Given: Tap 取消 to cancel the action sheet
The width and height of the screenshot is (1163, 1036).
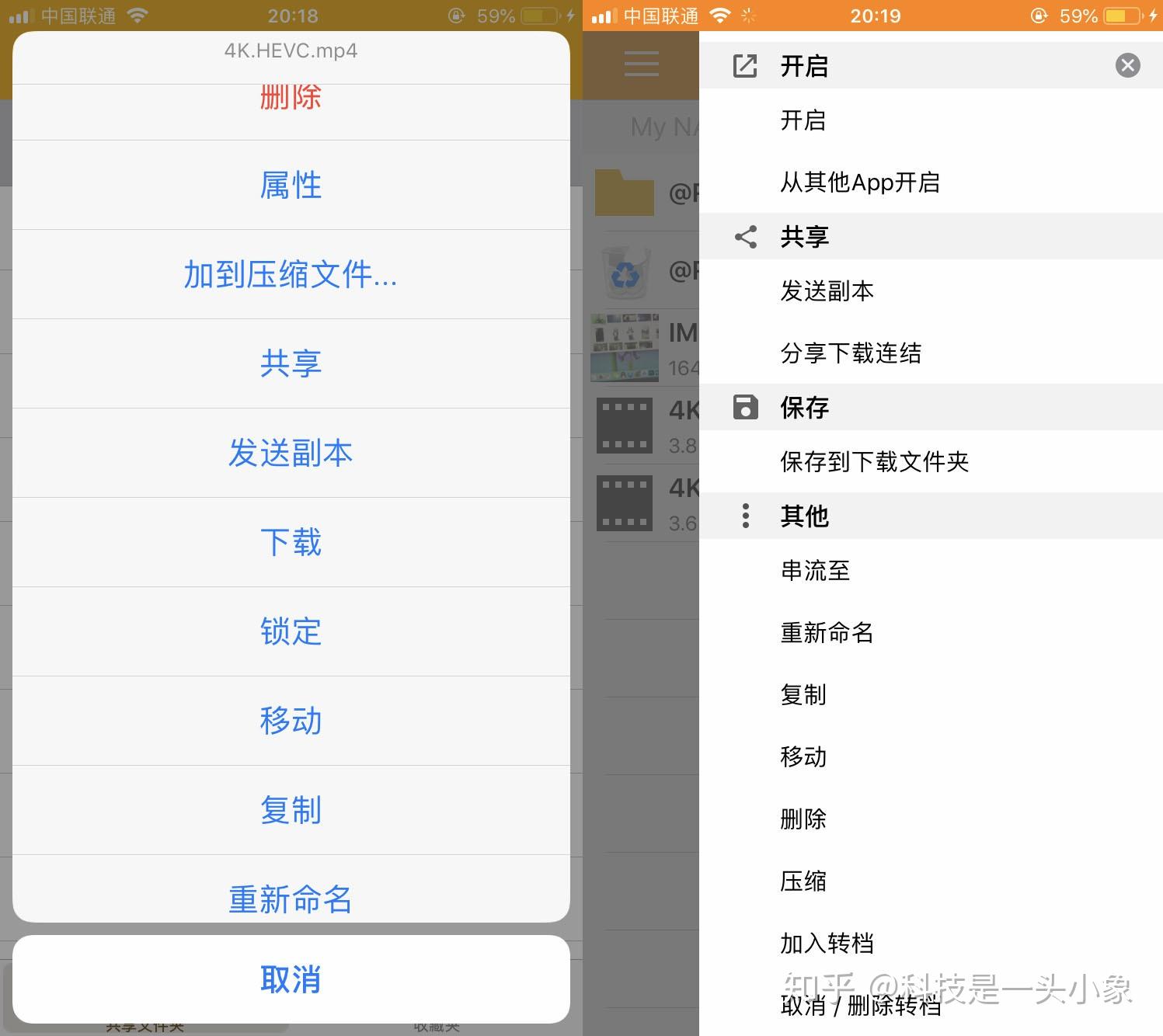Looking at the screenshot, I should pos(290,979).
